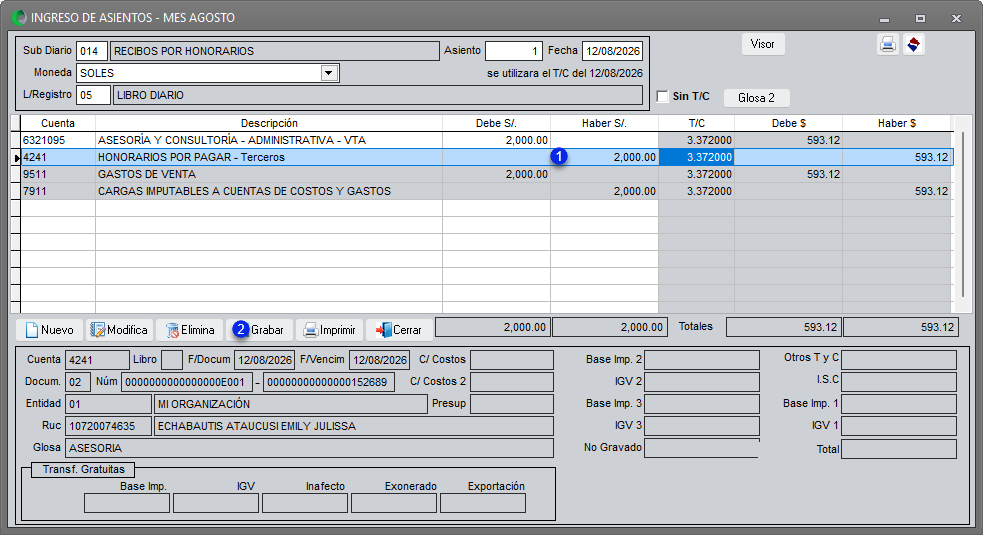This screenshot has width=983, height=535.
Task: Click the No Gravado field
Action: 702,448
